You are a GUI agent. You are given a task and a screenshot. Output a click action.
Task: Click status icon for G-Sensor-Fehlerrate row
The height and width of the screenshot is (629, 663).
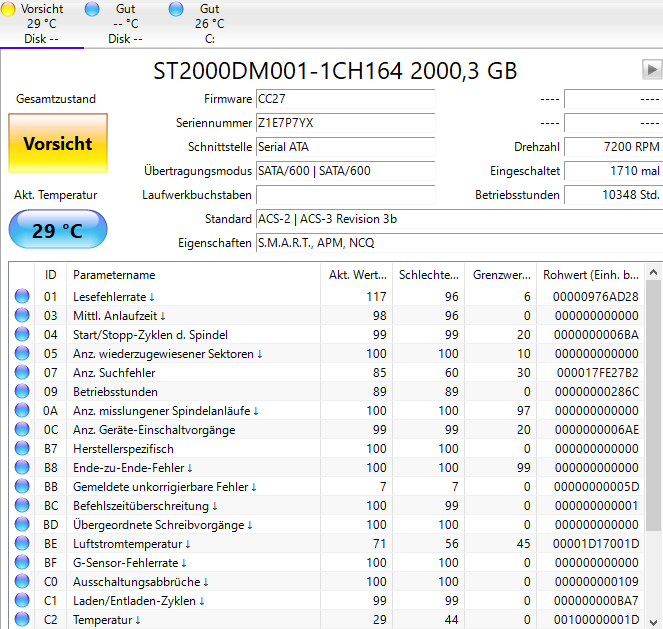[22, 563]
